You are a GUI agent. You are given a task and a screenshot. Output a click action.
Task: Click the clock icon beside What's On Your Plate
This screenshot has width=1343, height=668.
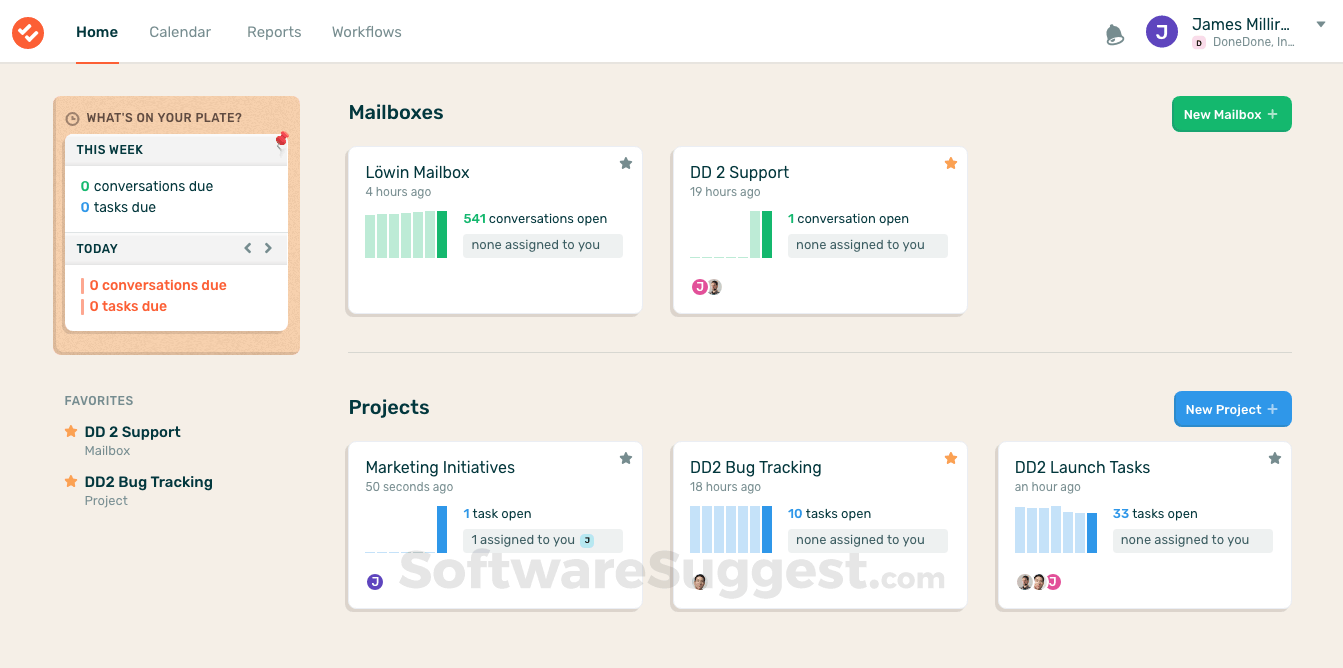tap(72, 119)
